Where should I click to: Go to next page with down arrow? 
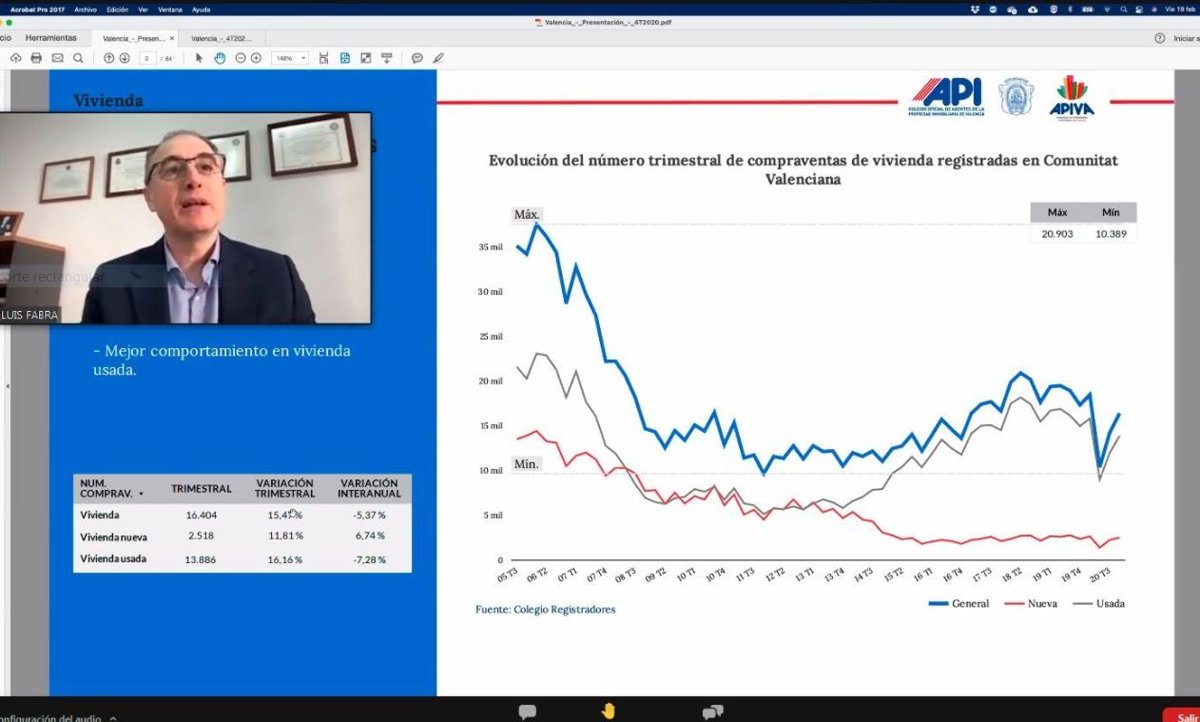click(x=125, y=58)
